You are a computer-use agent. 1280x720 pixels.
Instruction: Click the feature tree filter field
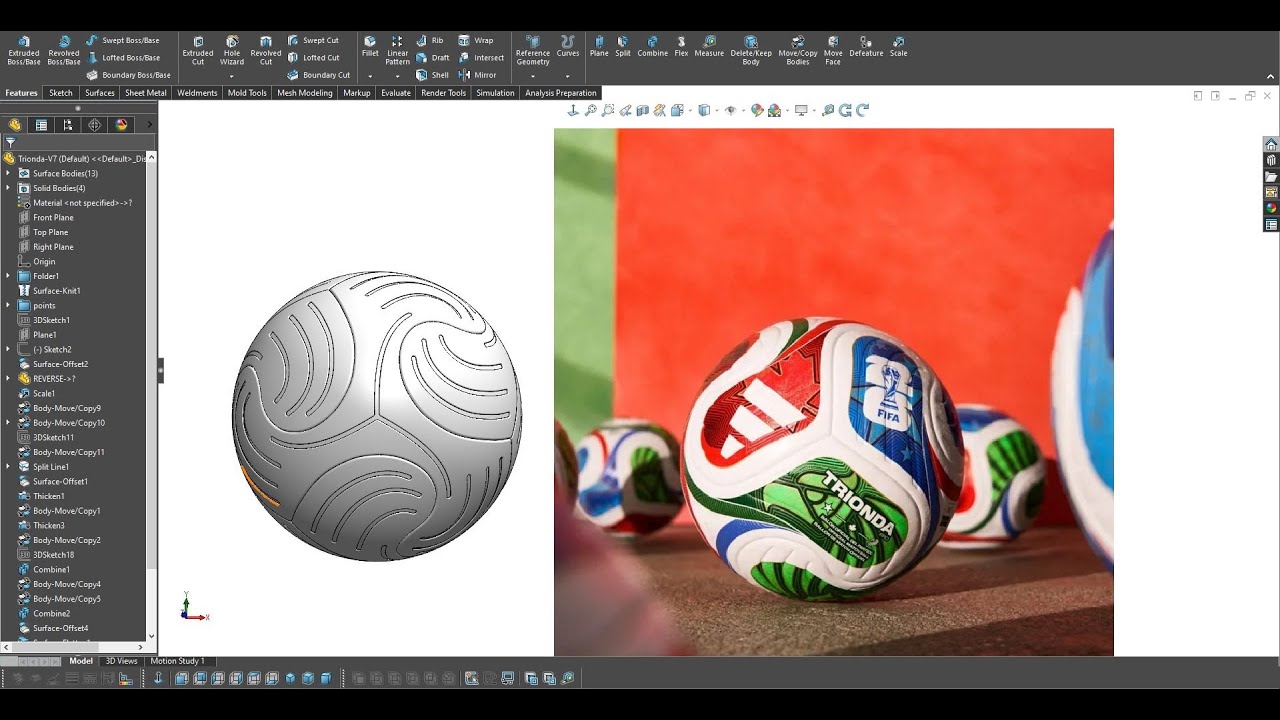(80, 143)
